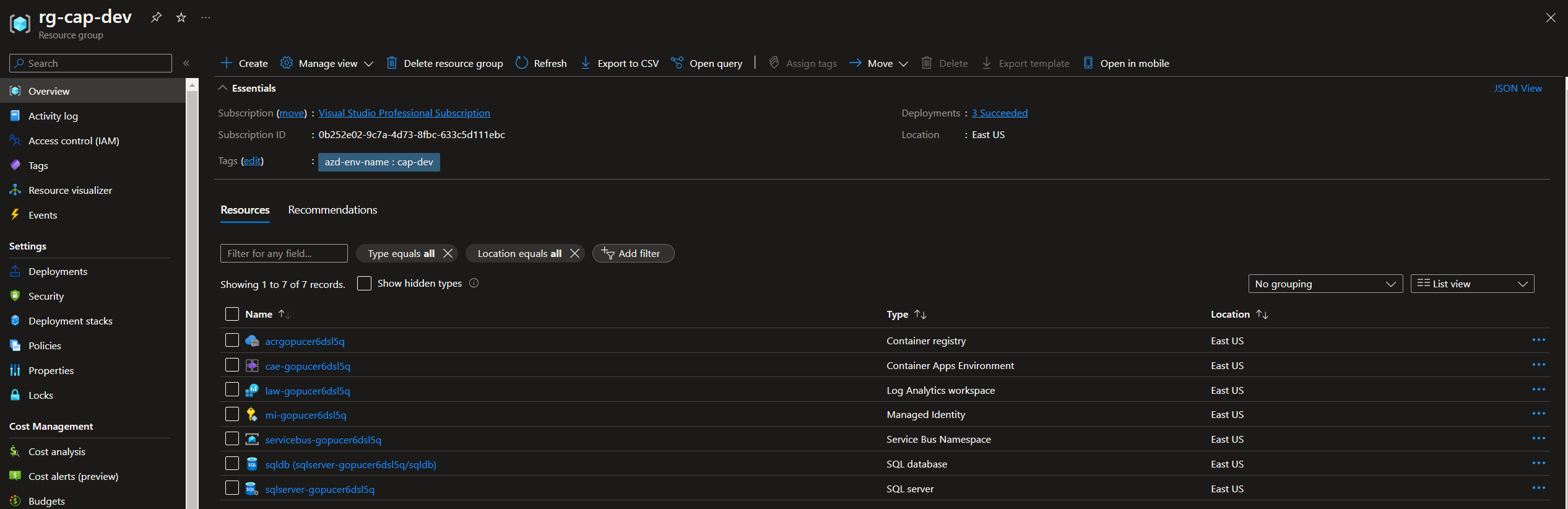The height and width of the screenshot is (509, 1568).
Task: Enable Show hidden types checkbox
Action: [364, 284]
